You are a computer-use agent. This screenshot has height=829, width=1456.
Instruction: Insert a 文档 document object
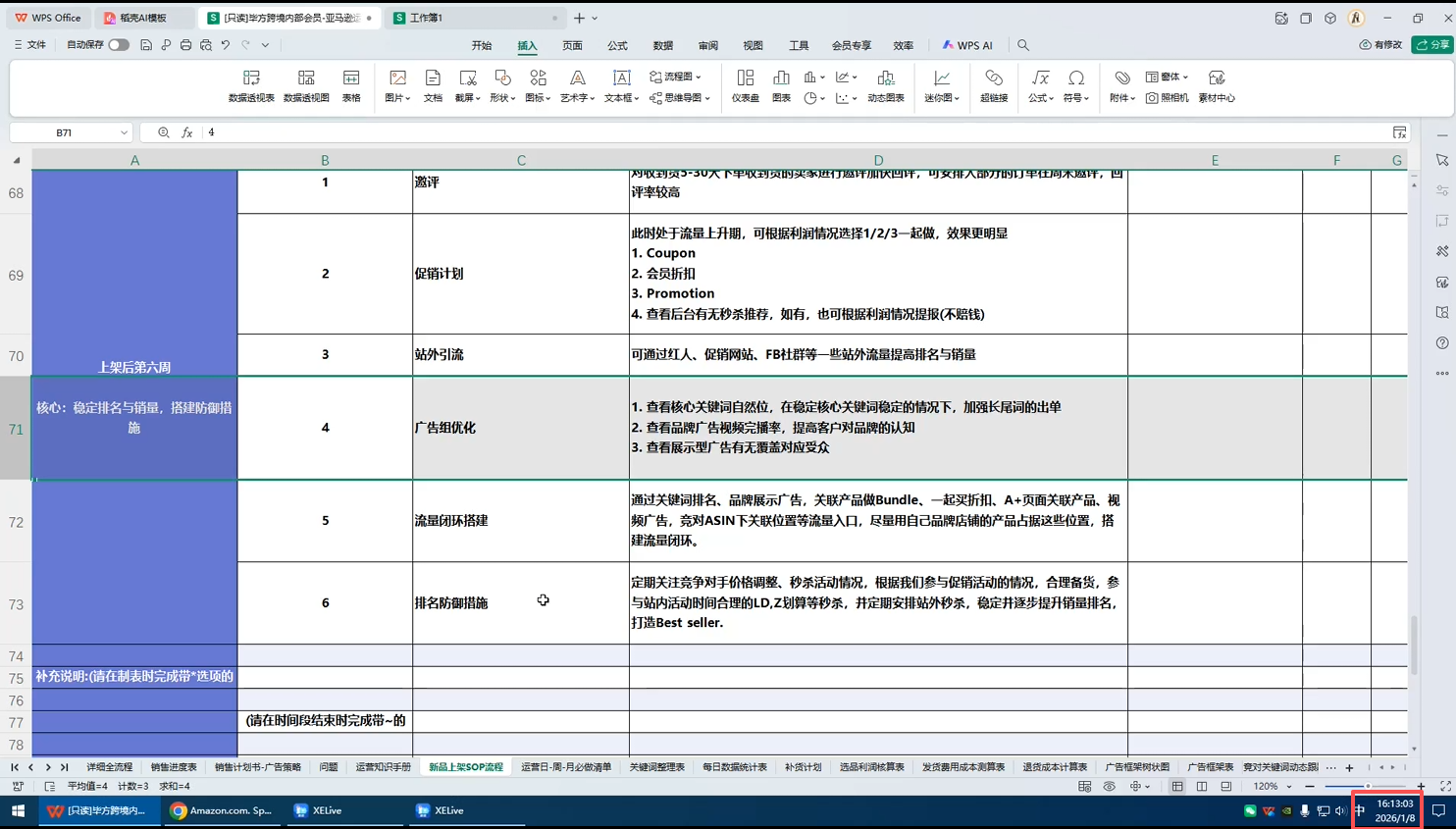[x=433, y=85]
